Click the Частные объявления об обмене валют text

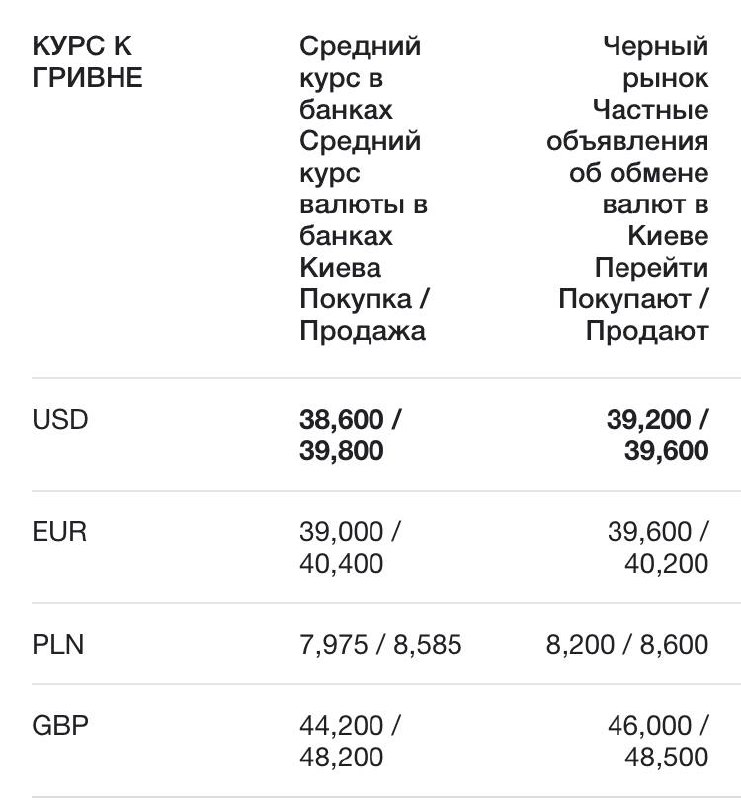point(630,172)
